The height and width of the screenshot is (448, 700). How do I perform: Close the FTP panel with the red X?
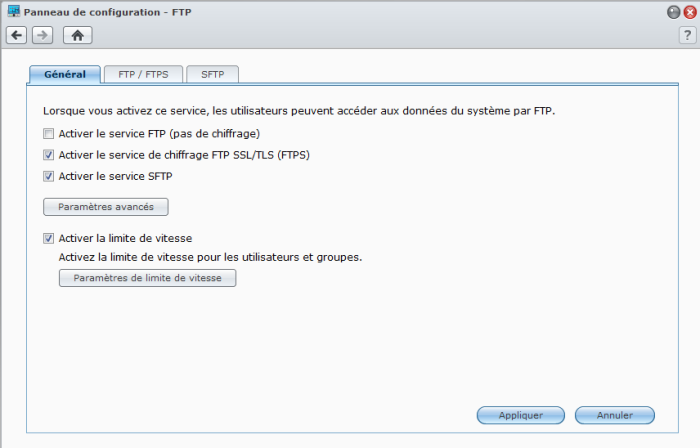point(688,11)
